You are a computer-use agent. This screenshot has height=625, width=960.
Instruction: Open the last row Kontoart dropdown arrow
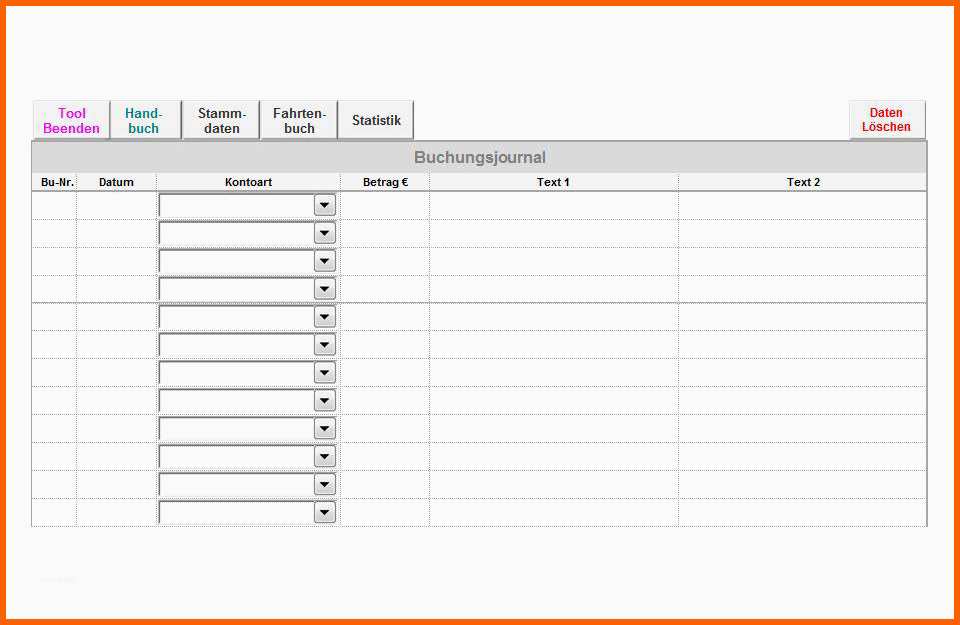324,513
